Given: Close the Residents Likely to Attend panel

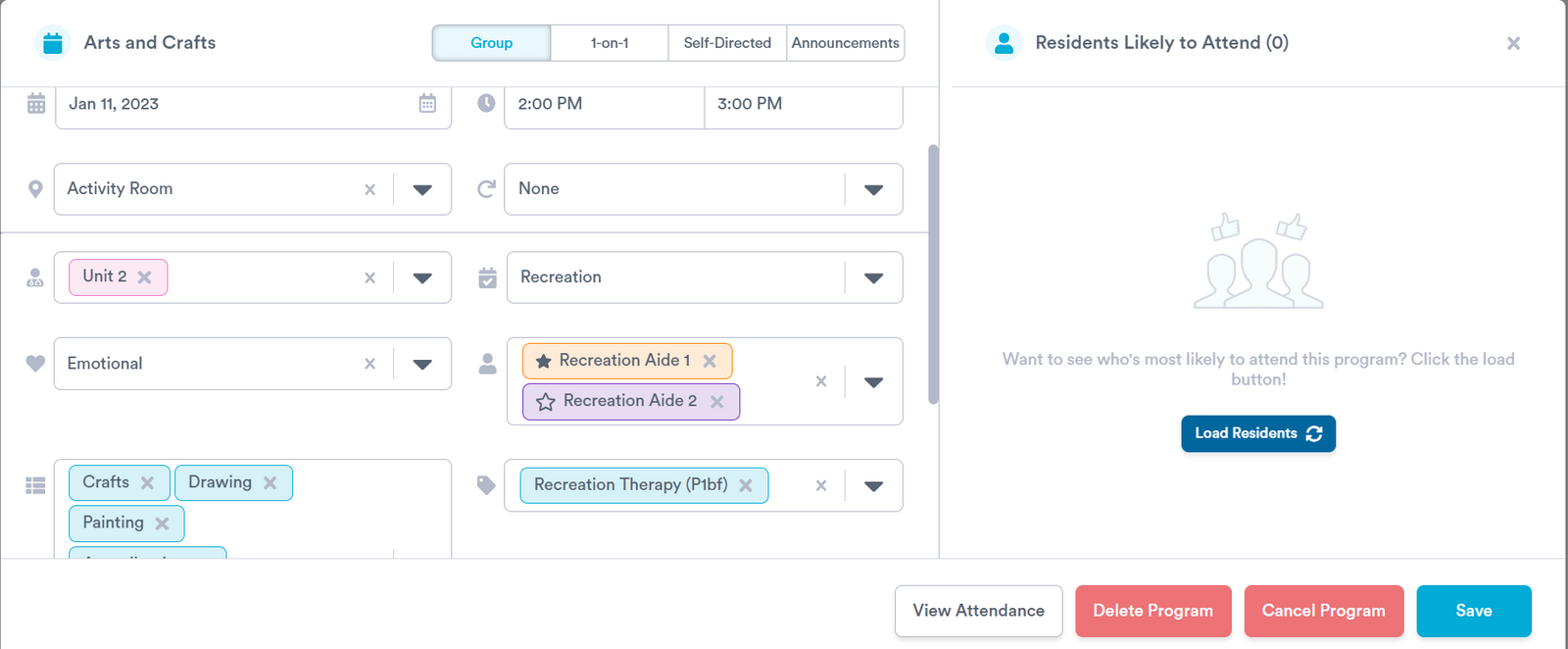Looking at the screenshot, I should [1513, 43].
